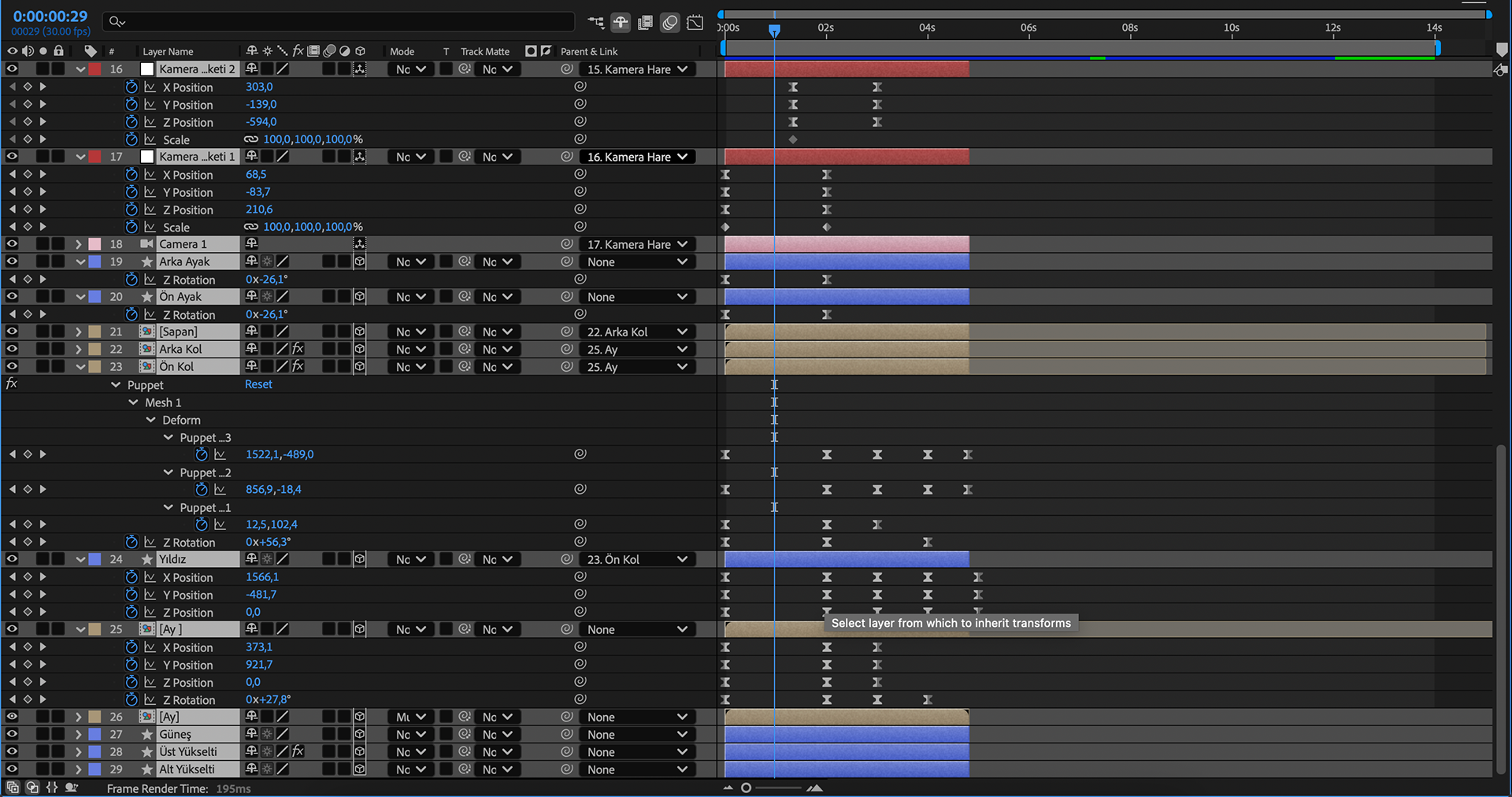Click the zoom out mountains icon in timeline

(728, 788)
